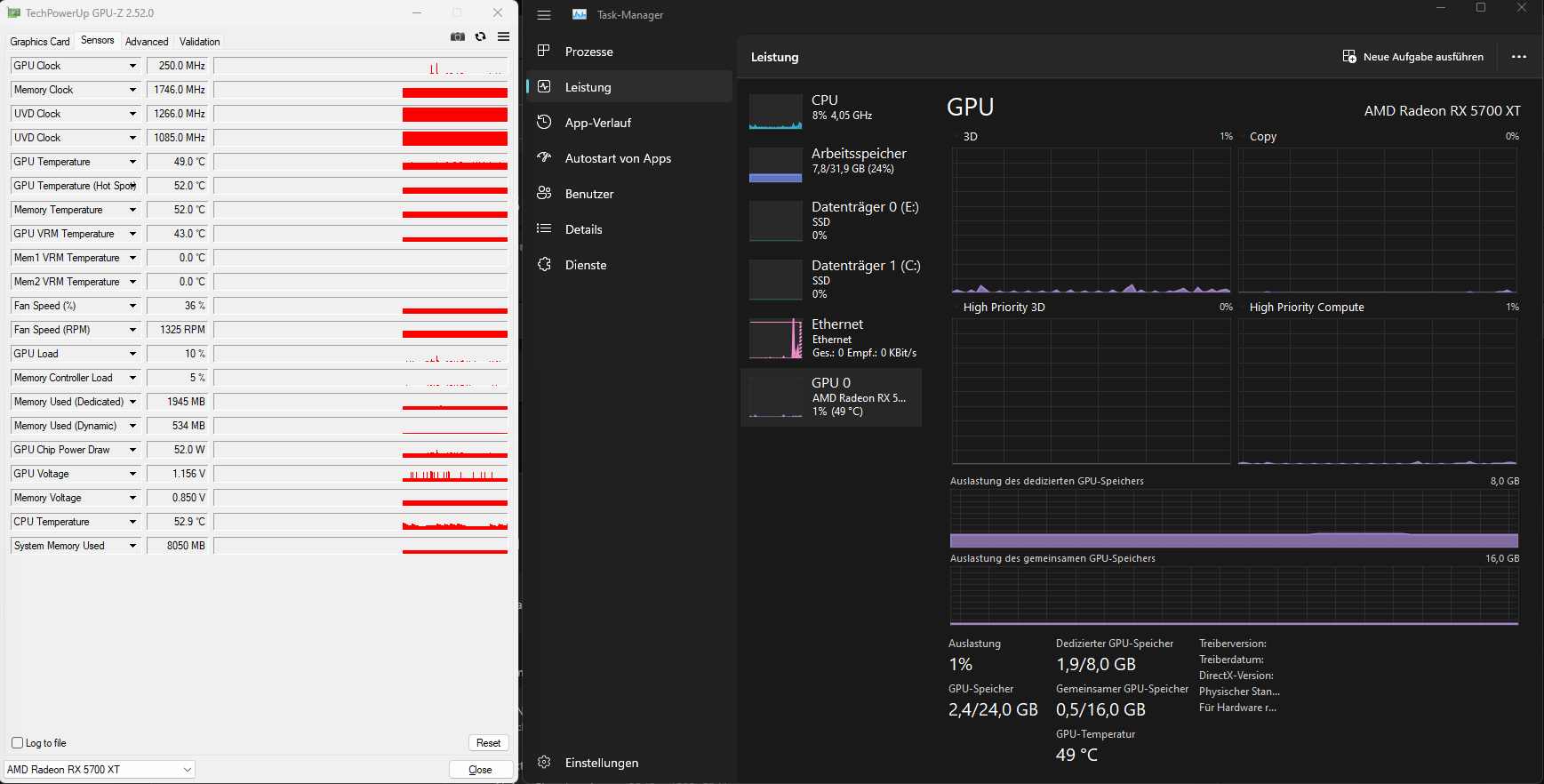Image resolution: width=1544 pixels, height=784 pixels.
Task: Expand the Memory Voltage sensor dropdown
Action: pyautogui.click(x=133, y=498)
